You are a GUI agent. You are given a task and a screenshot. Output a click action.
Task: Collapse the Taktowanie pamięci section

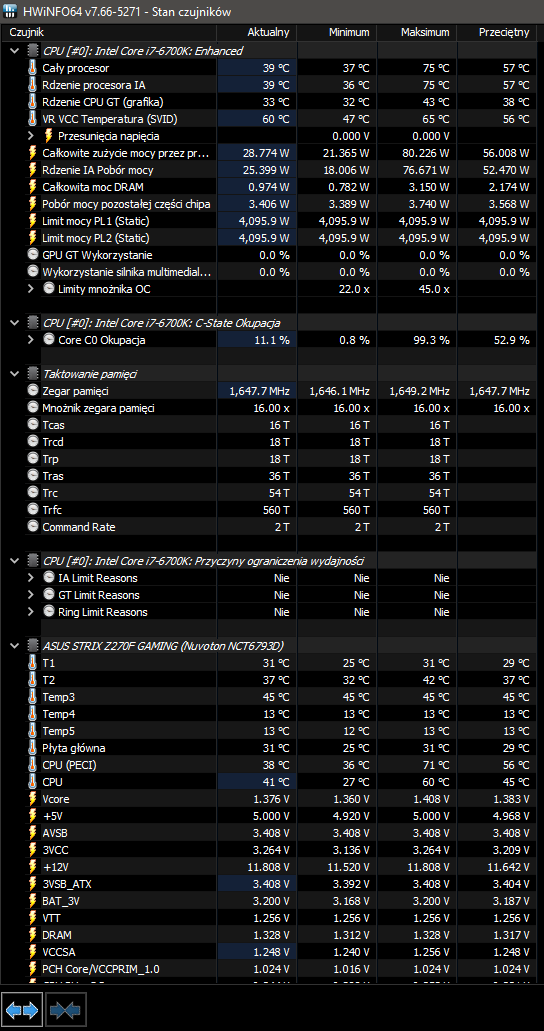pos(15,373)
